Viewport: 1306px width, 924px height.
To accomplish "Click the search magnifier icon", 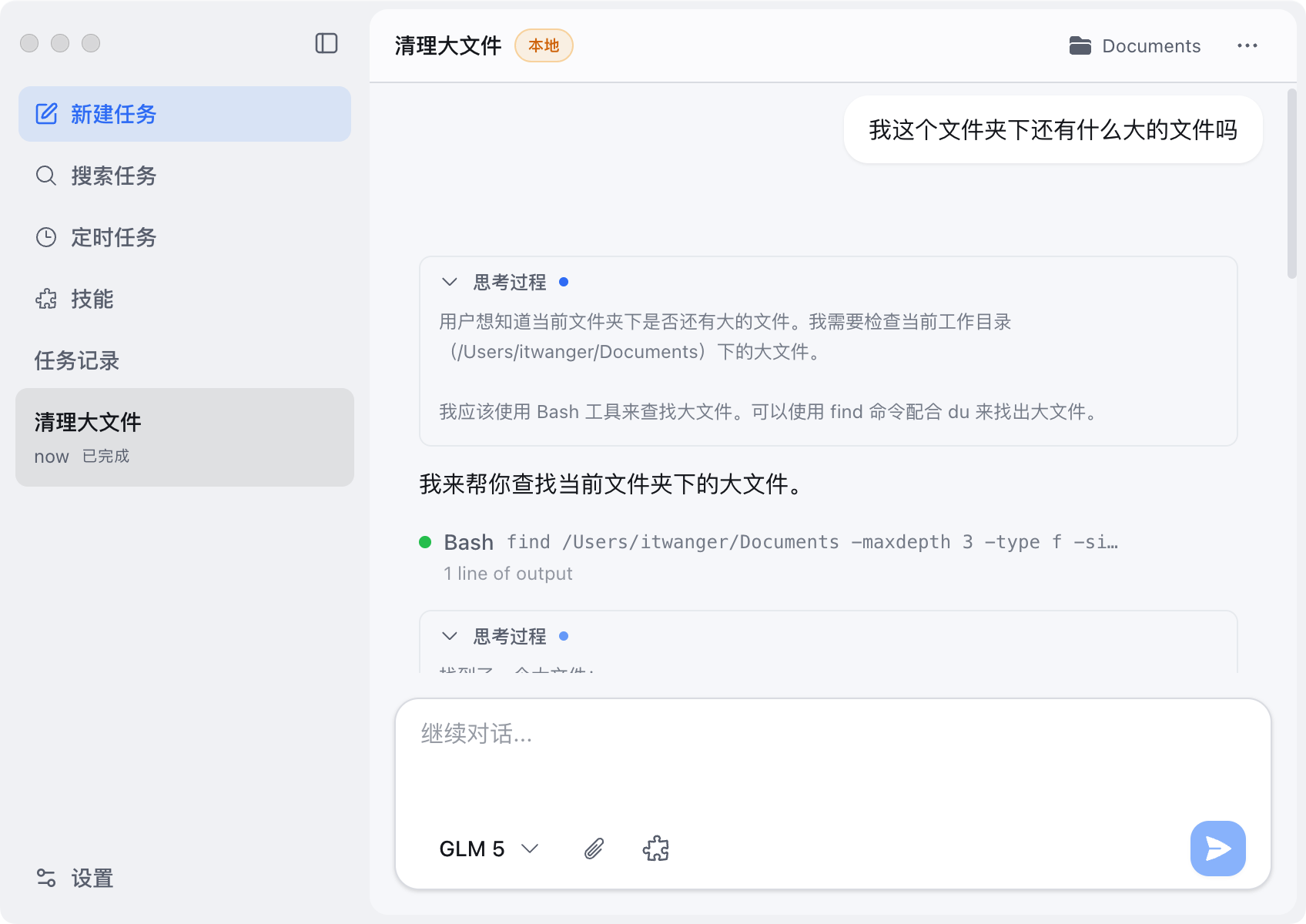I will coord(46,176).
